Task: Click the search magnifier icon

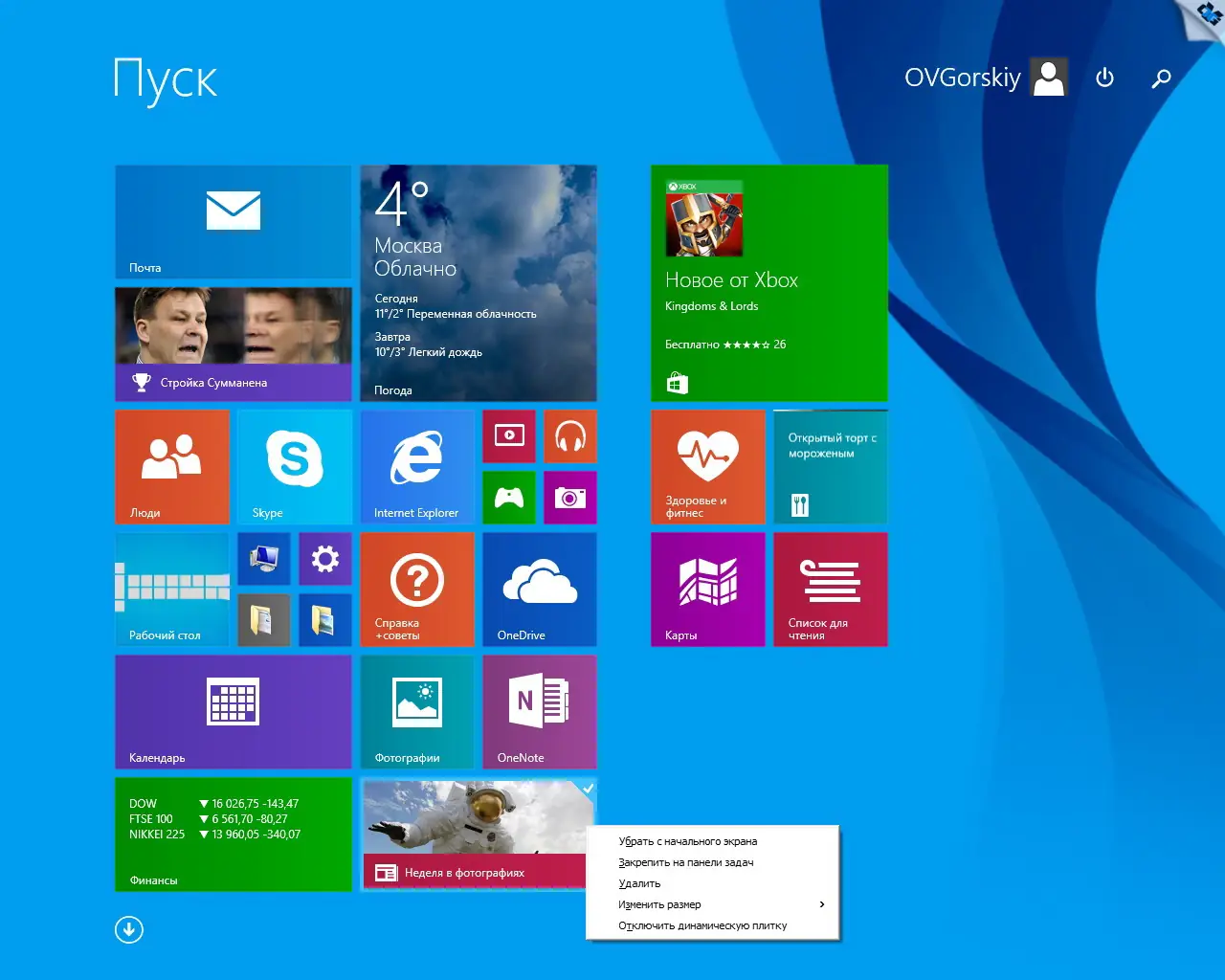Action: click(x=1161, y=78)
